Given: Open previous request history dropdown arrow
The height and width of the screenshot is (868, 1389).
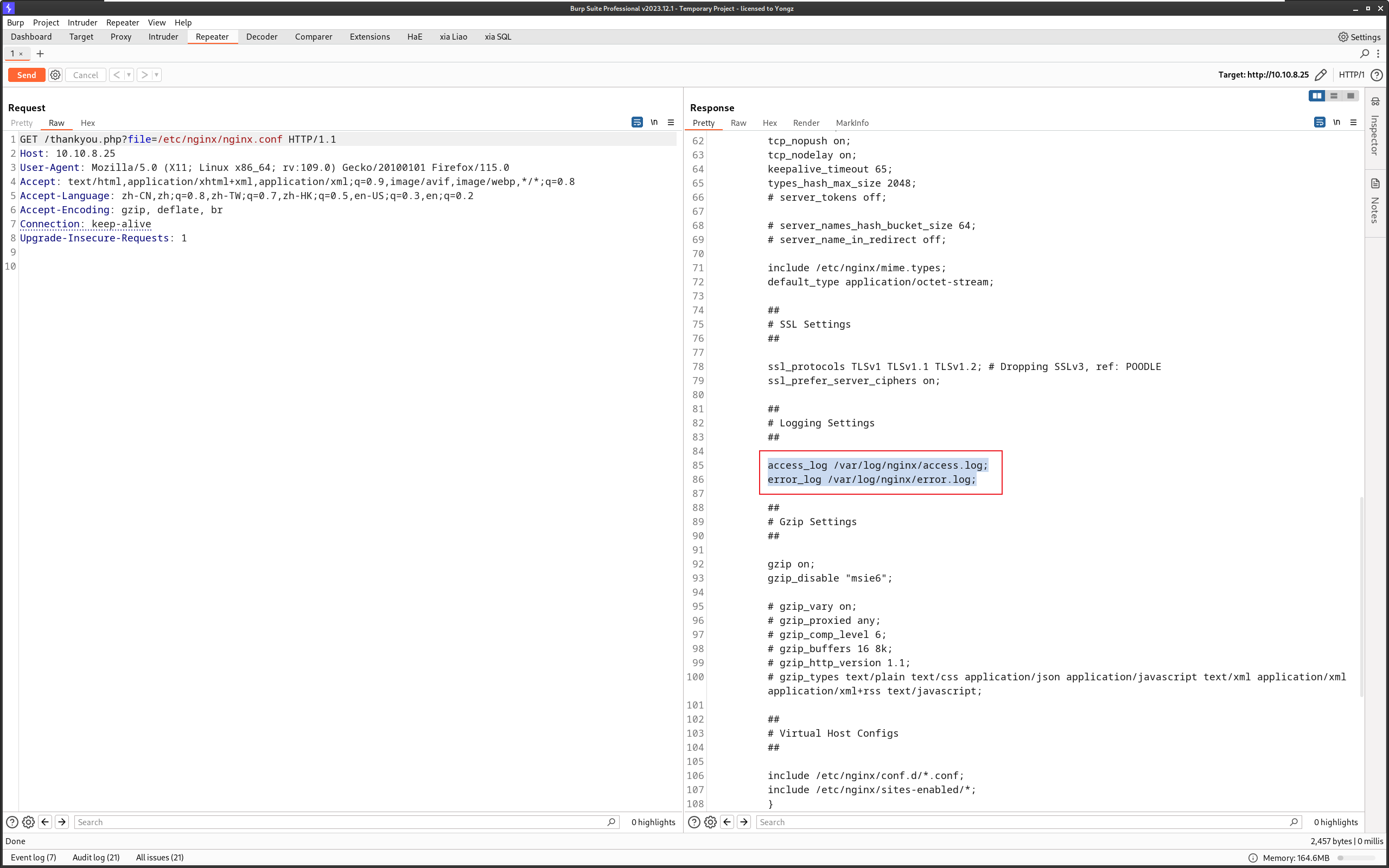Looking at the screenshot, I should 129,75.
